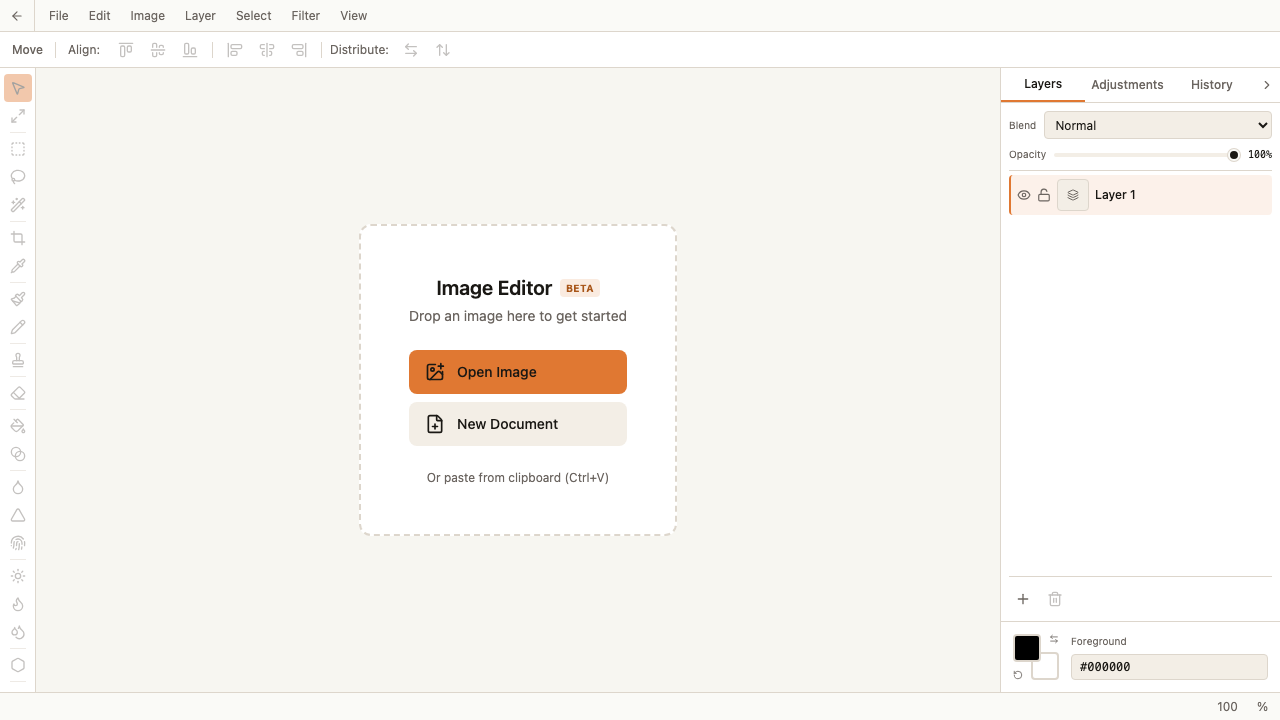Image resolution: width=1280 pixels, height=720 pixels.
Task: Click the black foreground color swatch
Action: pos(1027,648)
